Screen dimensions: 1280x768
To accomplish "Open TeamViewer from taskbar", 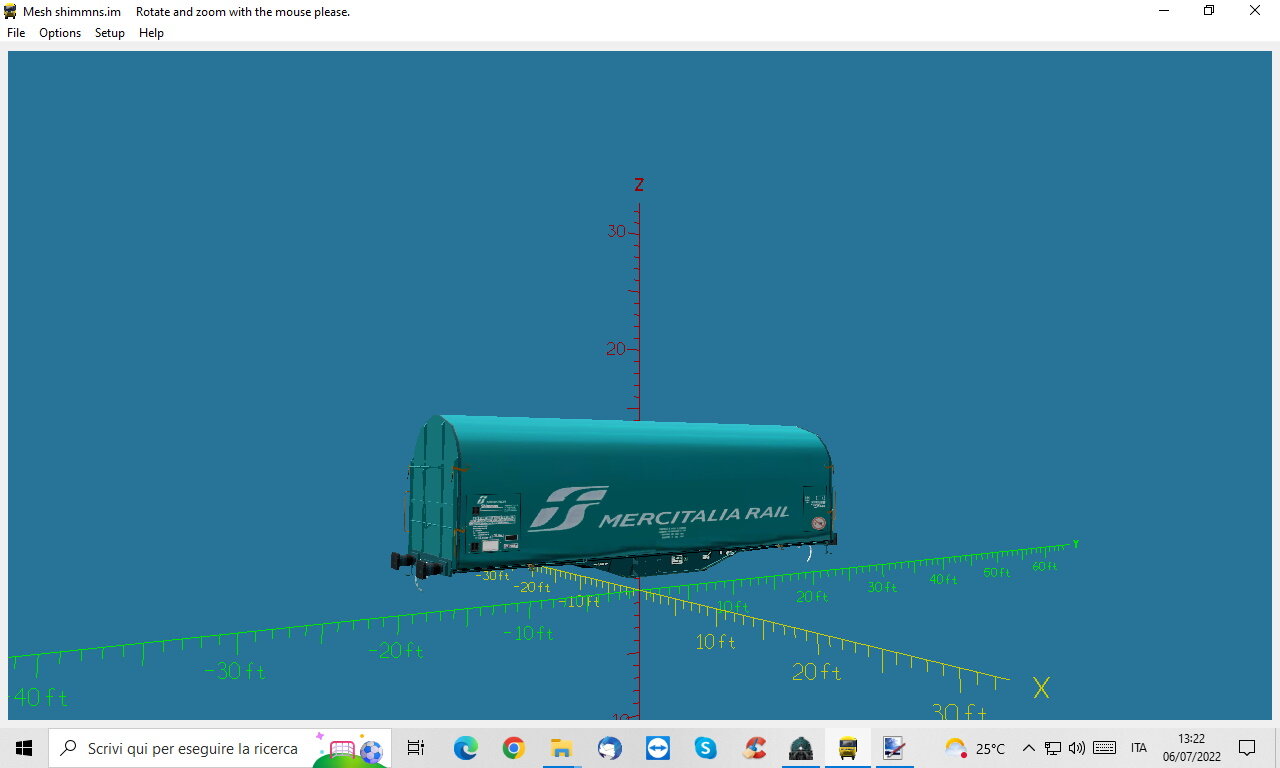I will coord(657,748).
